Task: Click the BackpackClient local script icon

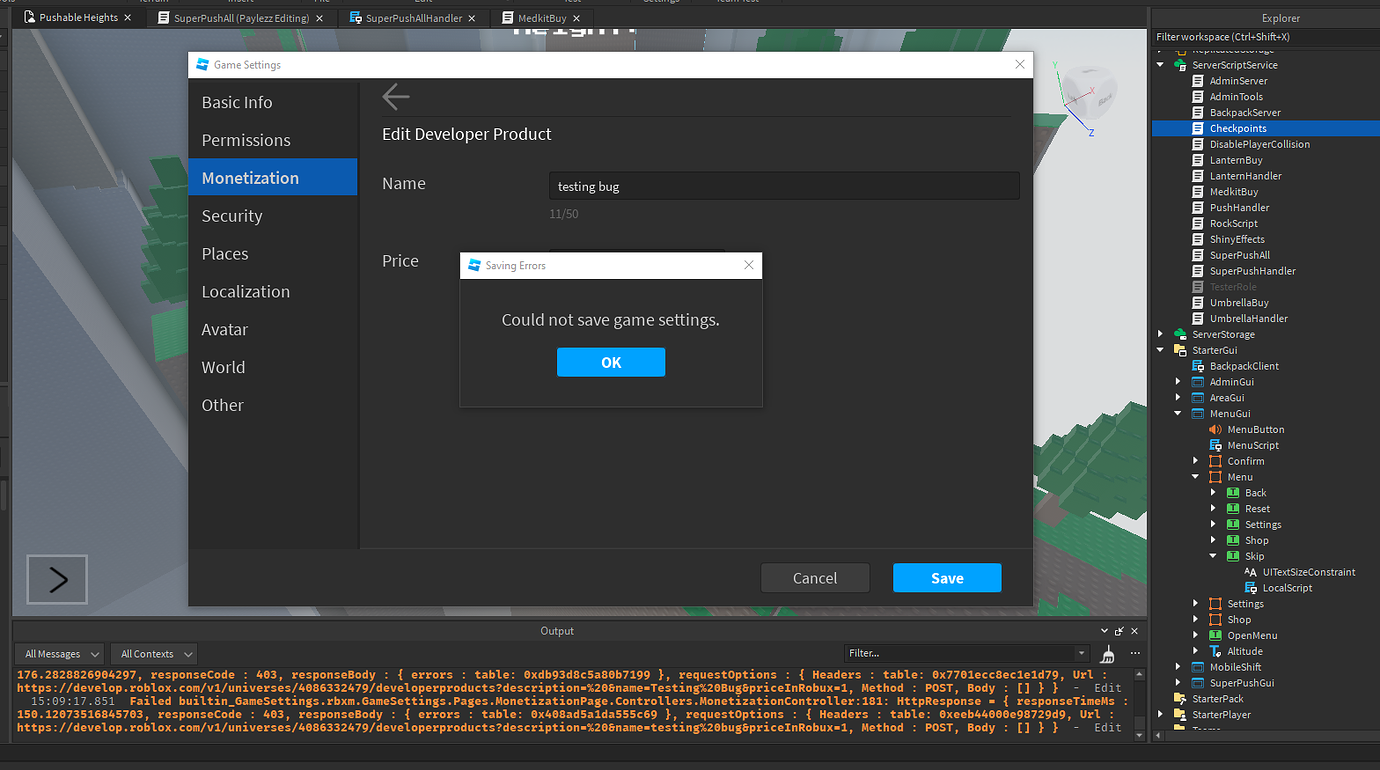Action: (1198, 366)
